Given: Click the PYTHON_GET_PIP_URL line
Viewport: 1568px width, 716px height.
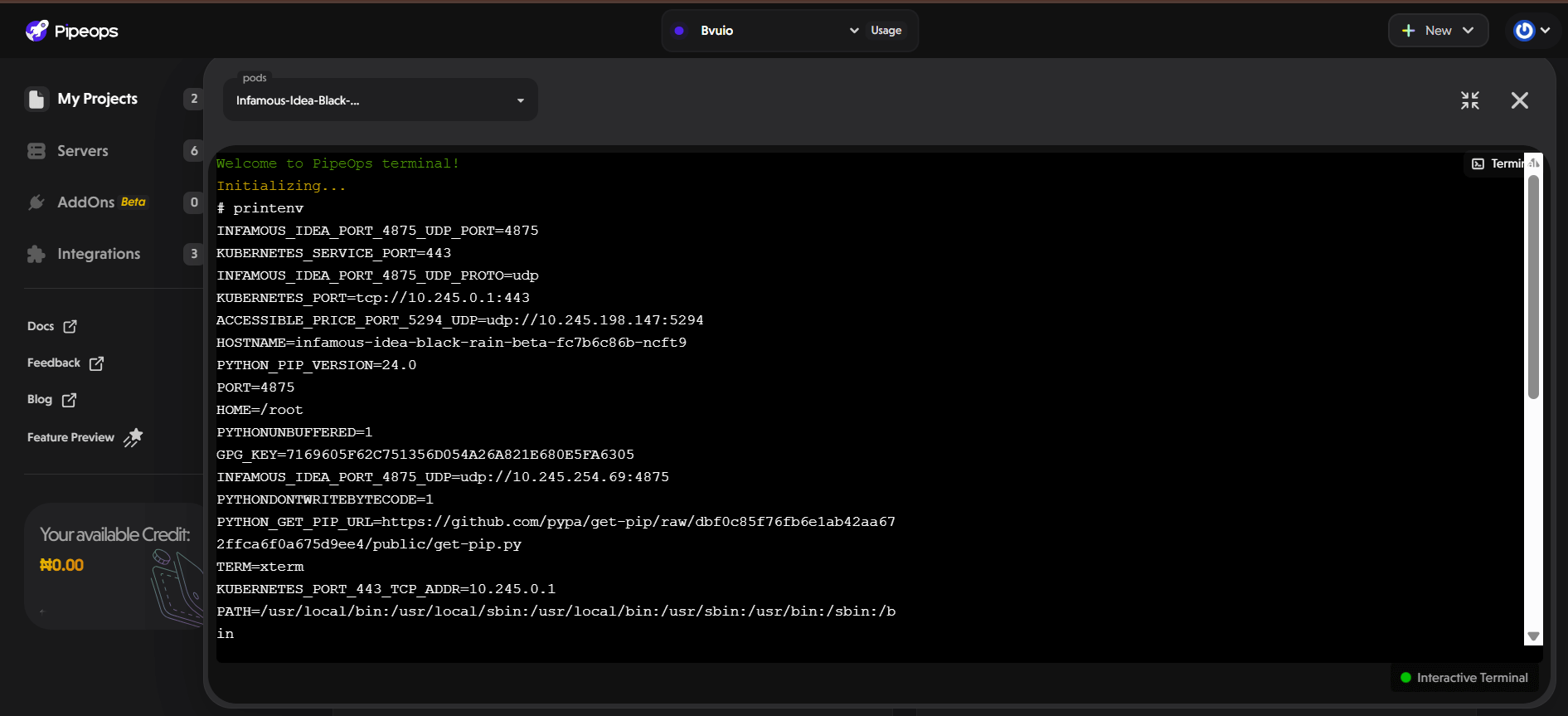Looking at the screenshot, I should tap(556, 533).
